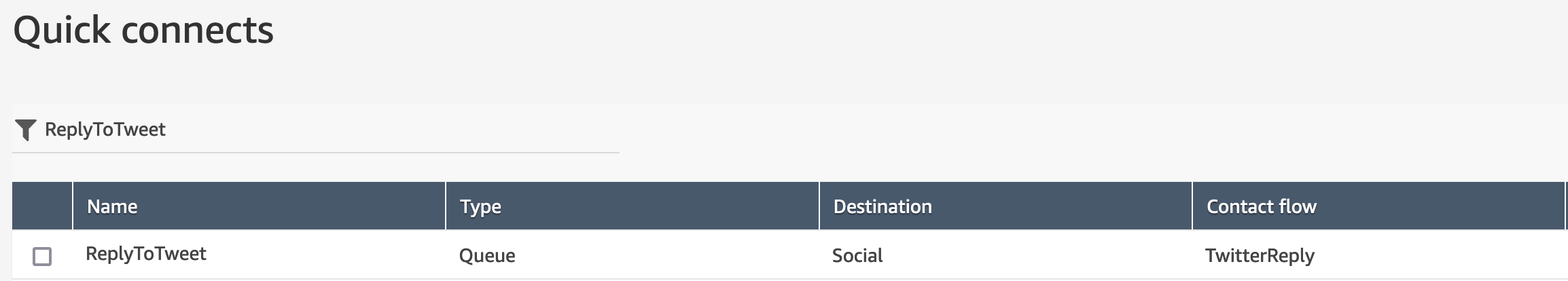The width and height of the screenshot is (1568, 281).
Task: Click empty filter bar area beside ReplyToTweet text
Action: (393, 130)
